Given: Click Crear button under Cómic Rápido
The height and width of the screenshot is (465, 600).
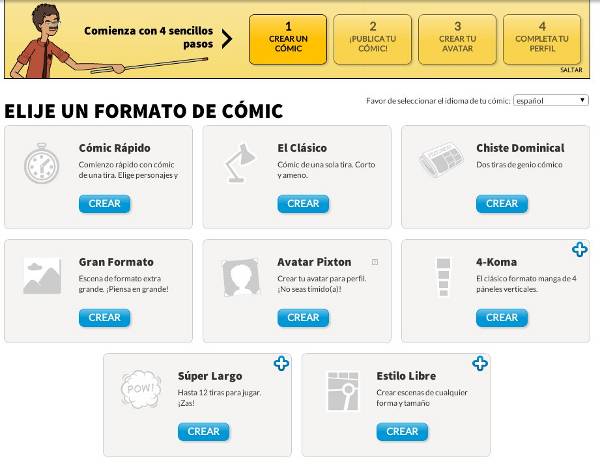Looking at the screenshot, I should (104, 204).
